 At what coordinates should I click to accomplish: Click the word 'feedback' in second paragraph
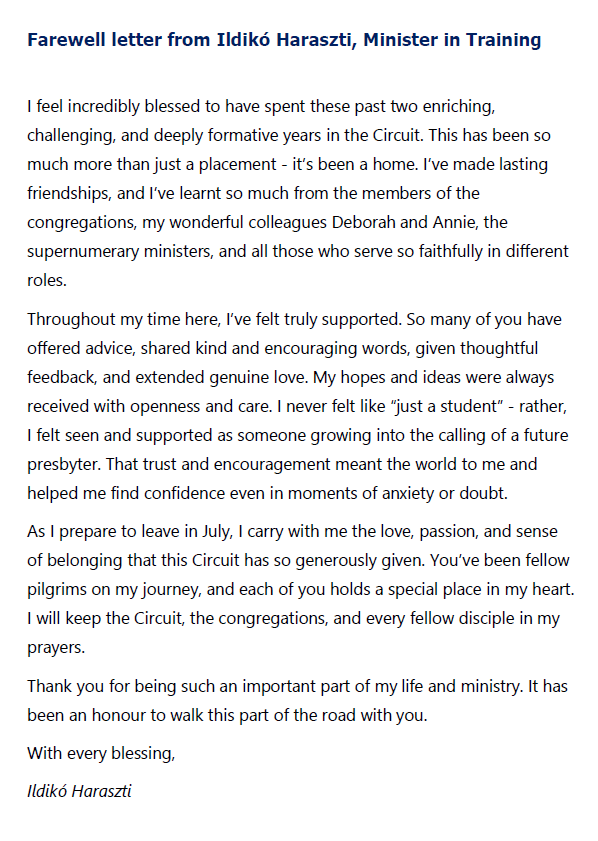click(61, 378)
